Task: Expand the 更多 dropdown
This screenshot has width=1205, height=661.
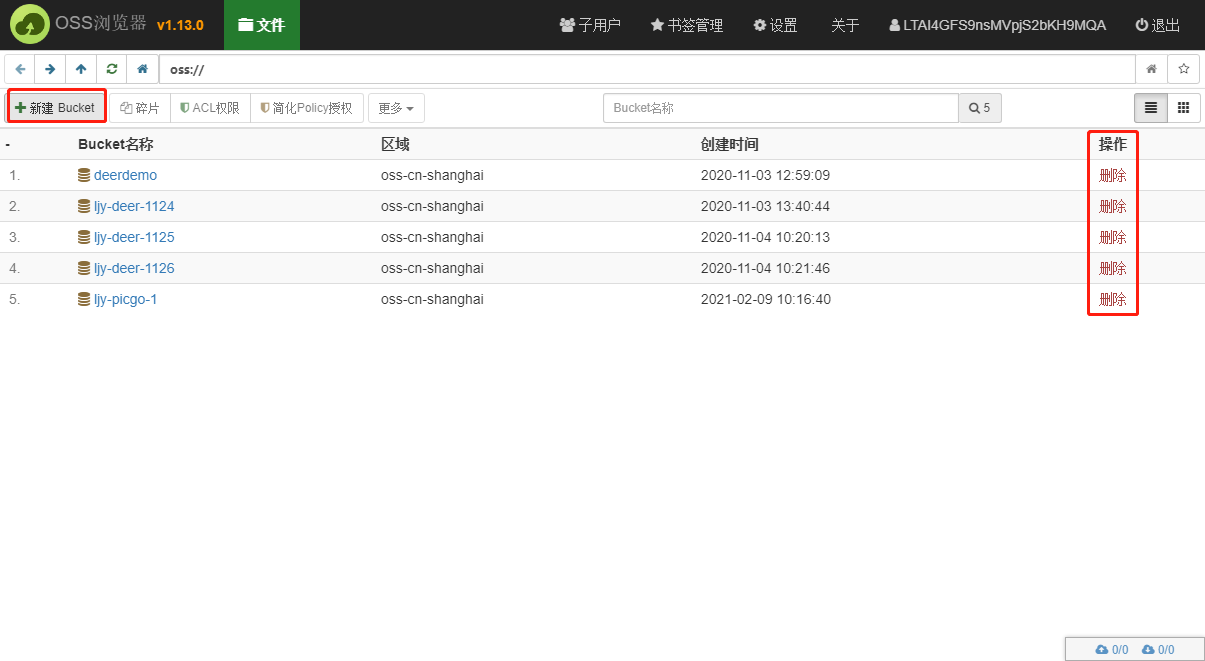Action: coord(396,108)
